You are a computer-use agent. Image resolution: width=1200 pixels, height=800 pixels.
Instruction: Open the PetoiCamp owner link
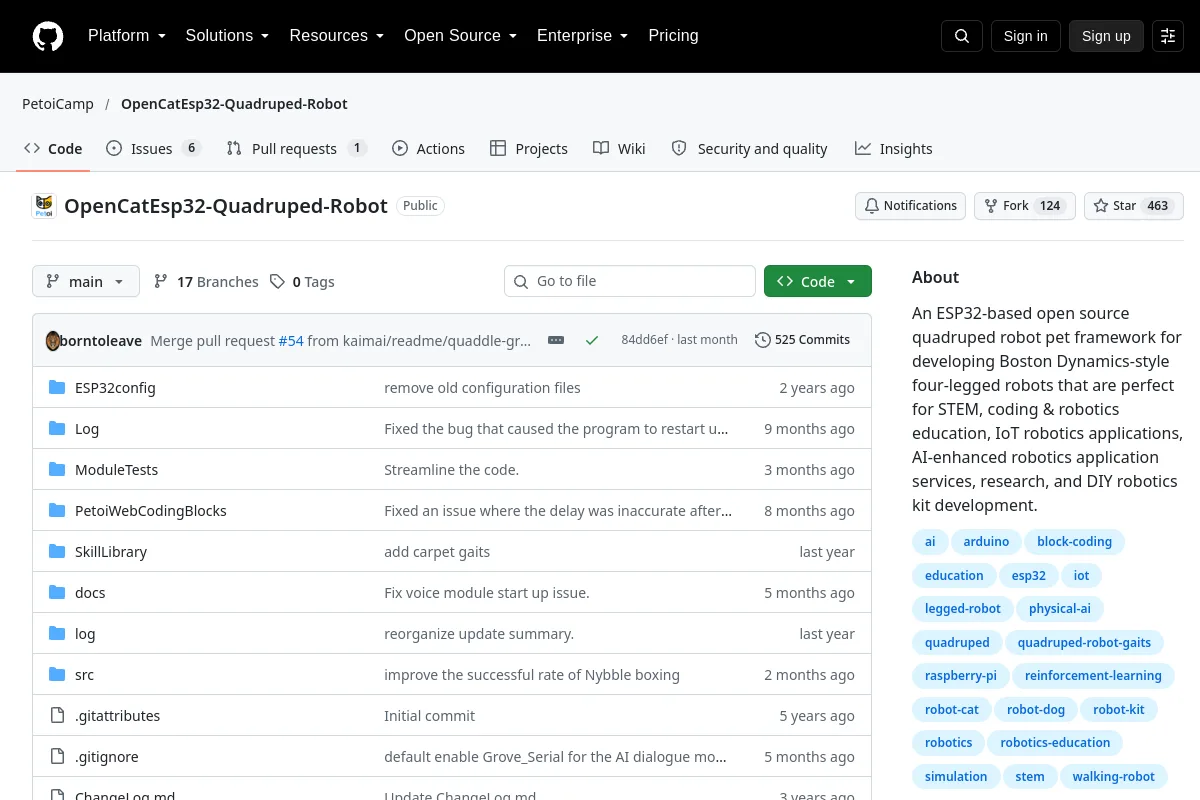pyautogui.click(x=58, y=104)
